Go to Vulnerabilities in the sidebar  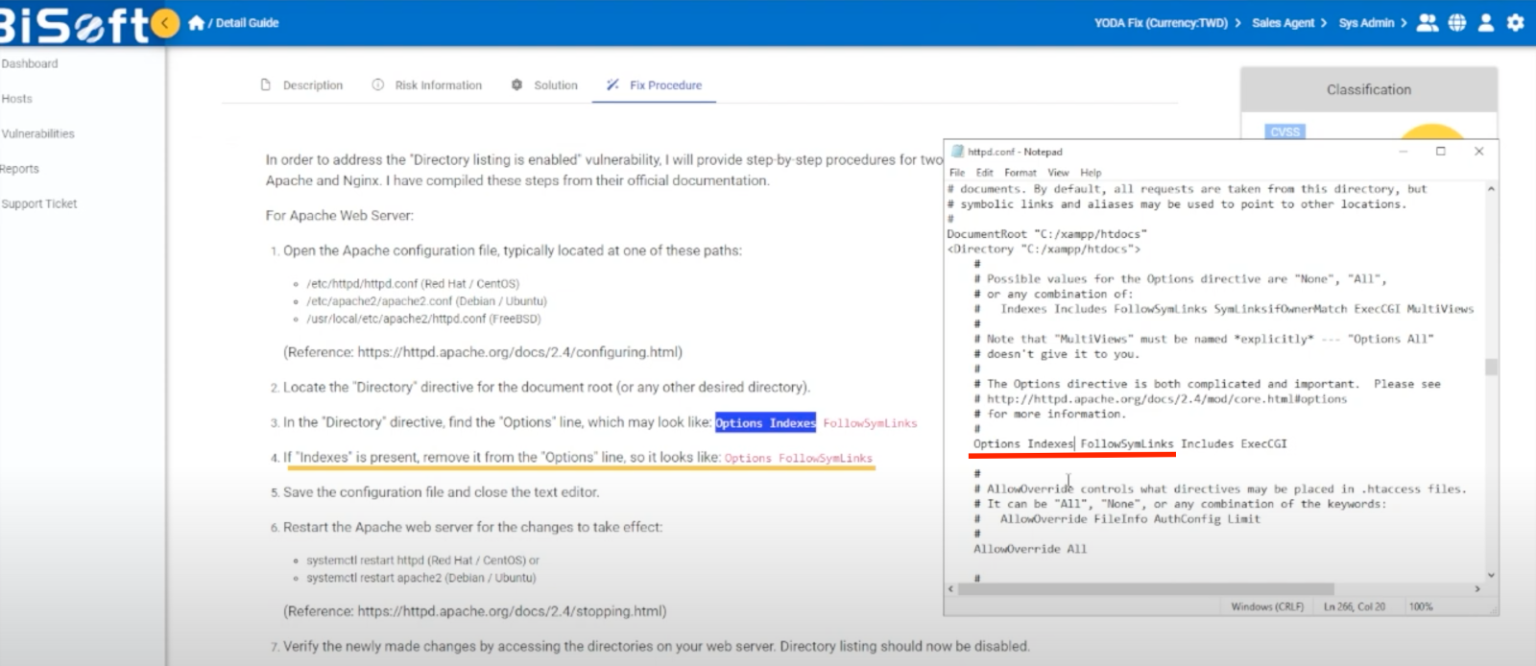point(38,134)
